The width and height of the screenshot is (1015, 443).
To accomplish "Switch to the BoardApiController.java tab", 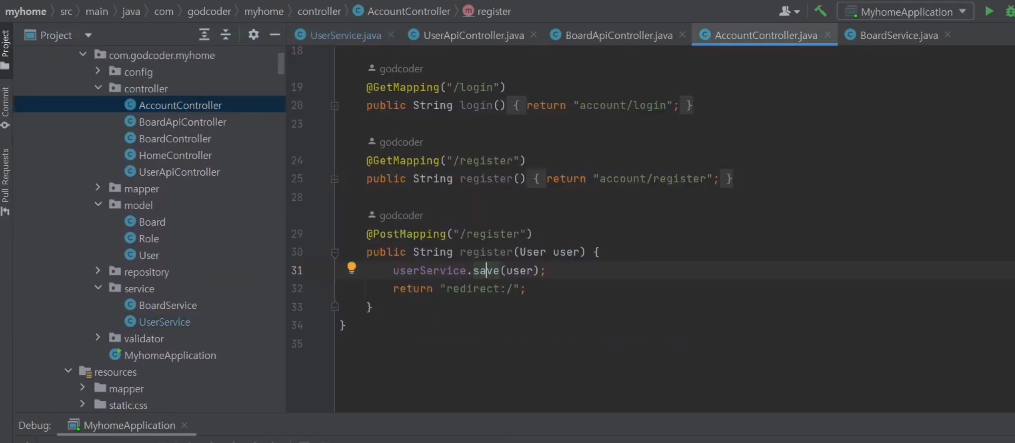I will tap(619, 36).
